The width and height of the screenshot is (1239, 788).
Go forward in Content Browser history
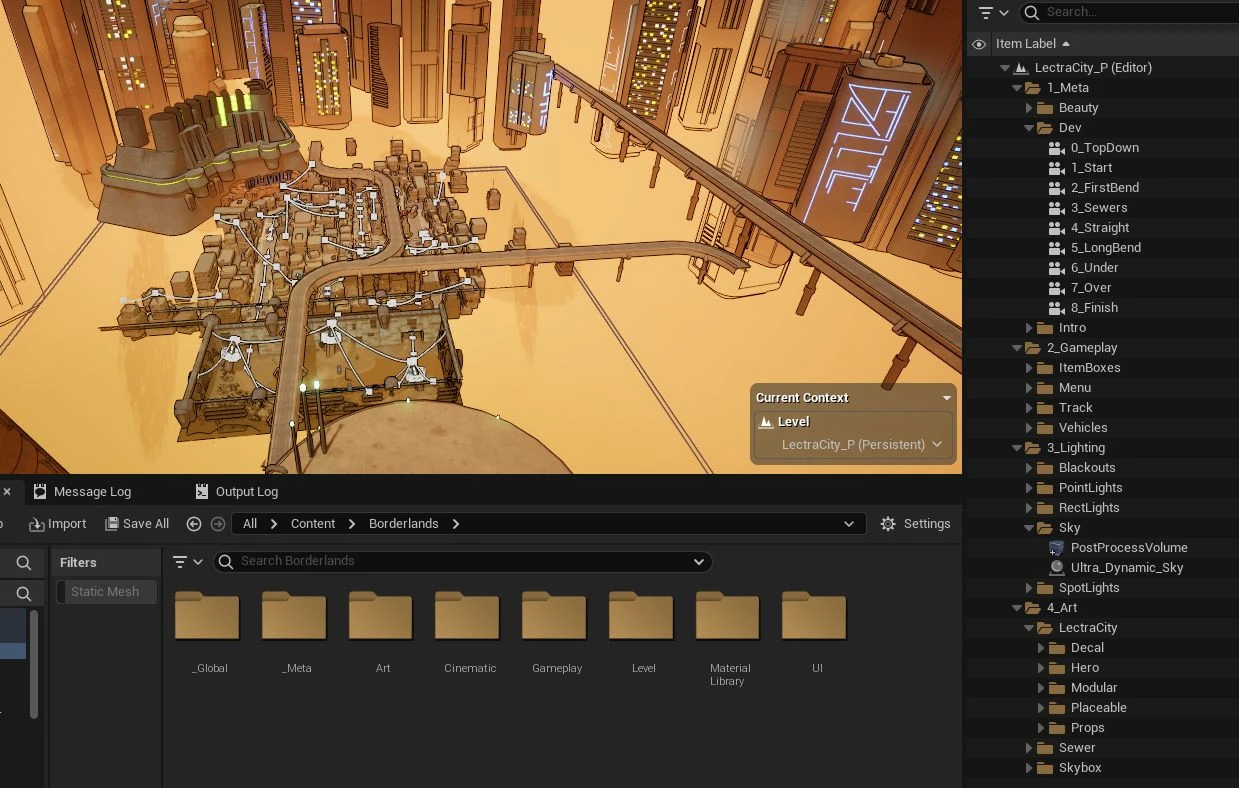point(218,524)
